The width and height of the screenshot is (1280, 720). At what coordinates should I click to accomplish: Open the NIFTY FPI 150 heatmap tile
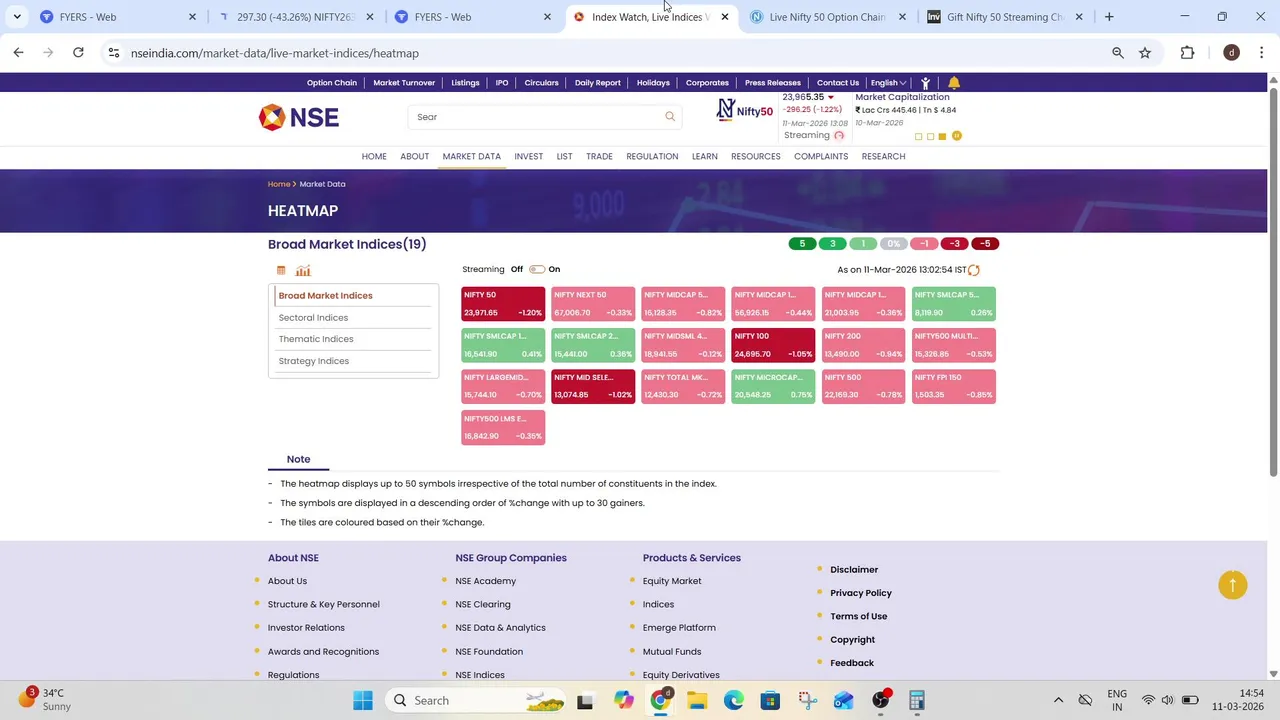click(954, 386)
